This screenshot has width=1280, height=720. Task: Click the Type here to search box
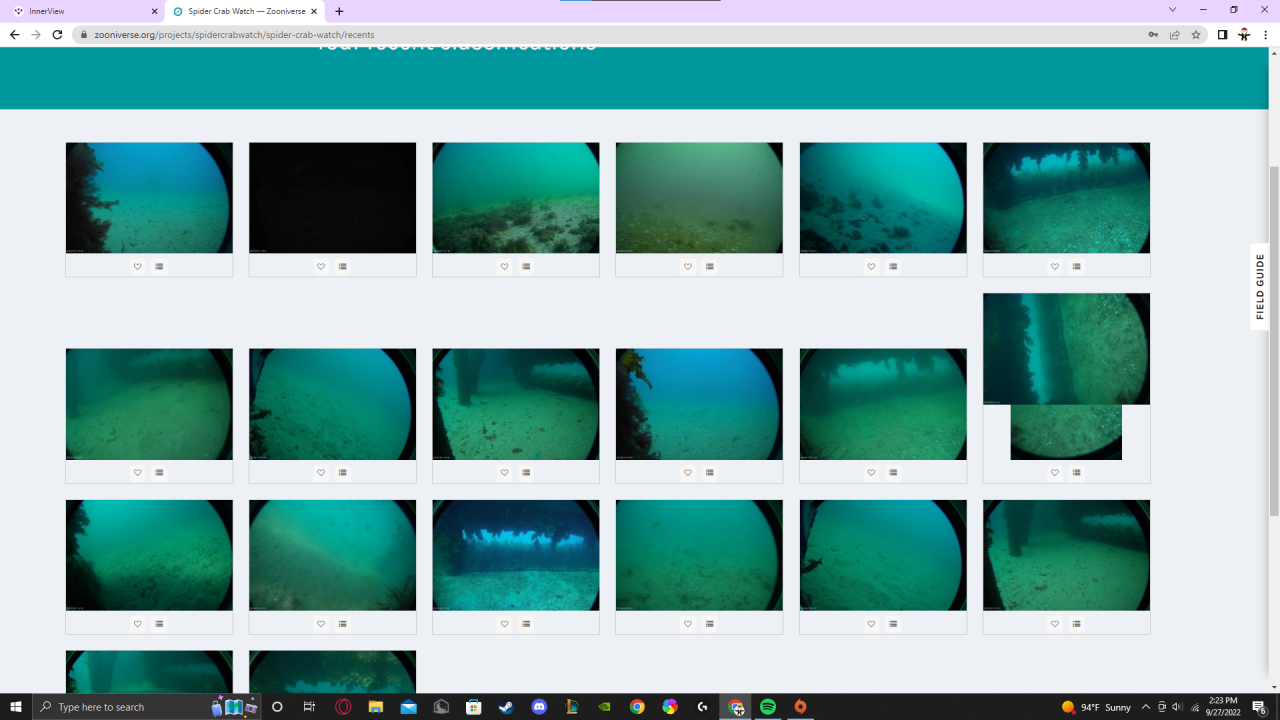click(x=147, y=707)
